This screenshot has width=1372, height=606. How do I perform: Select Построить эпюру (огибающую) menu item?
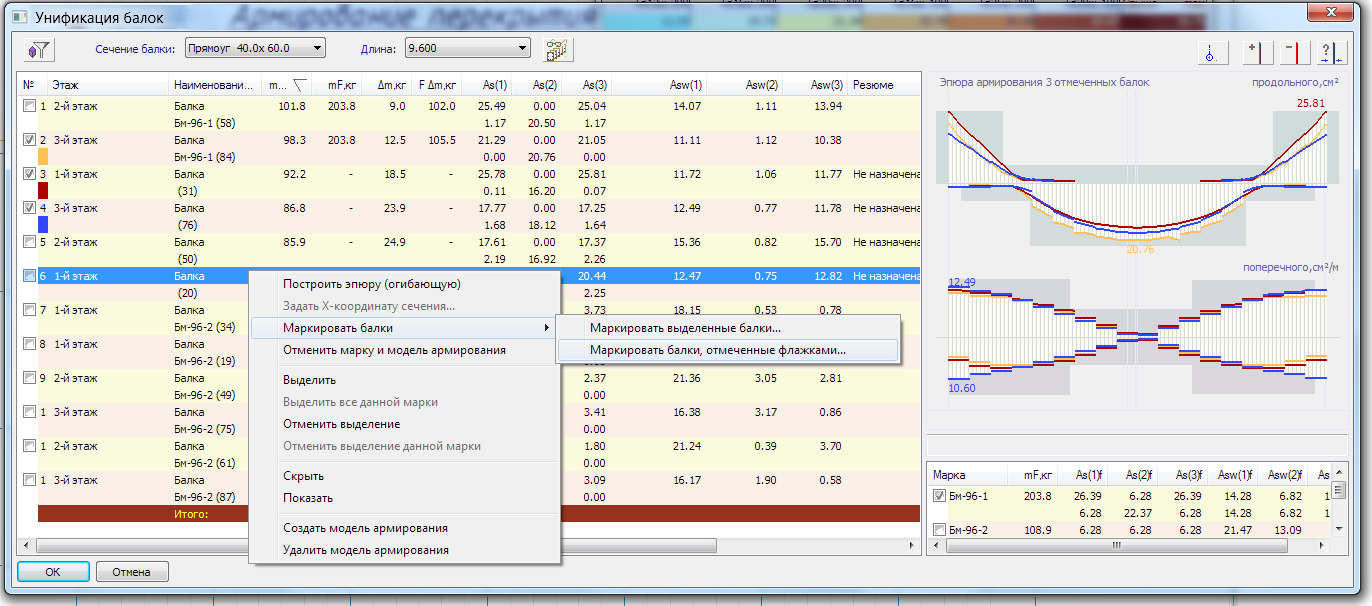pos(371,284)
